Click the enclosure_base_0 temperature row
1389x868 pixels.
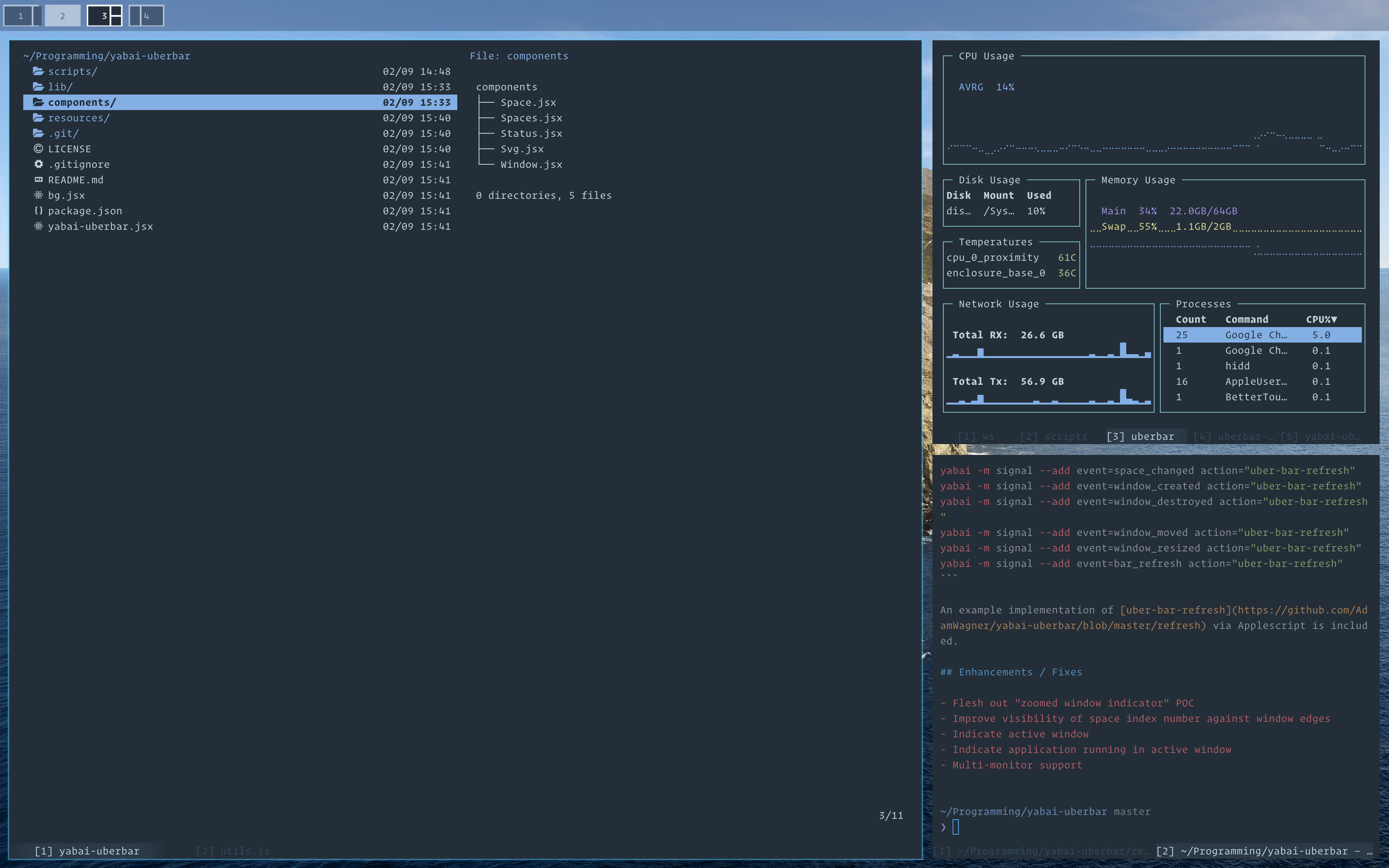(x=1012, y=273)
